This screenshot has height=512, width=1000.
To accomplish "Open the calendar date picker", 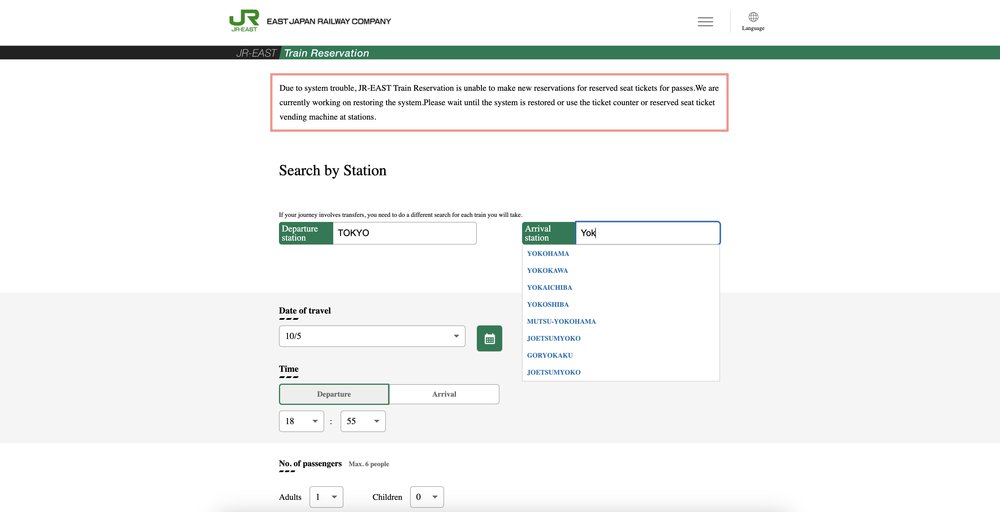I will pyautogui.click(x=489, y=338).
